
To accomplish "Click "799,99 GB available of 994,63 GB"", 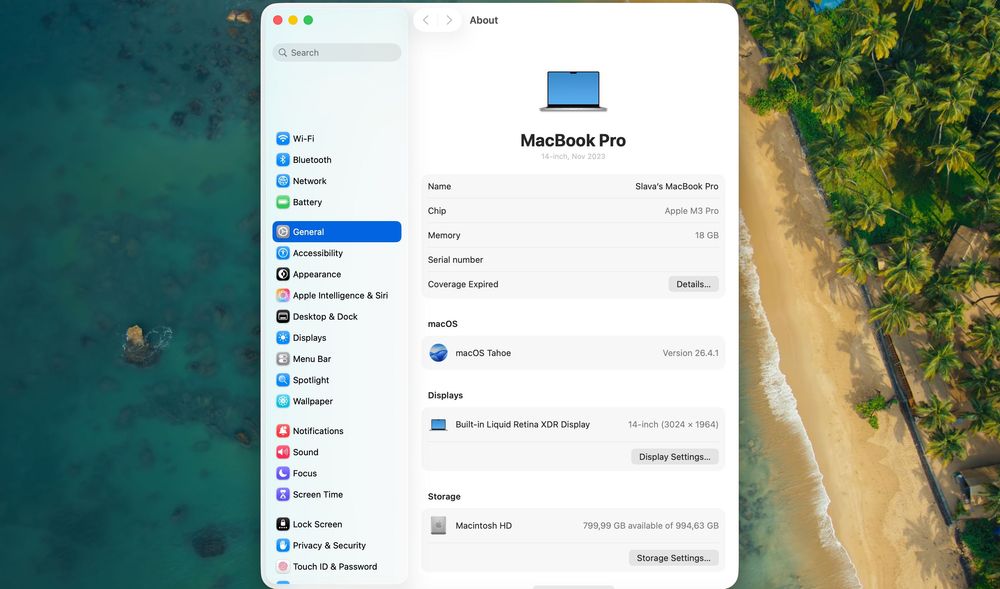I will click(x=651, y=526).
